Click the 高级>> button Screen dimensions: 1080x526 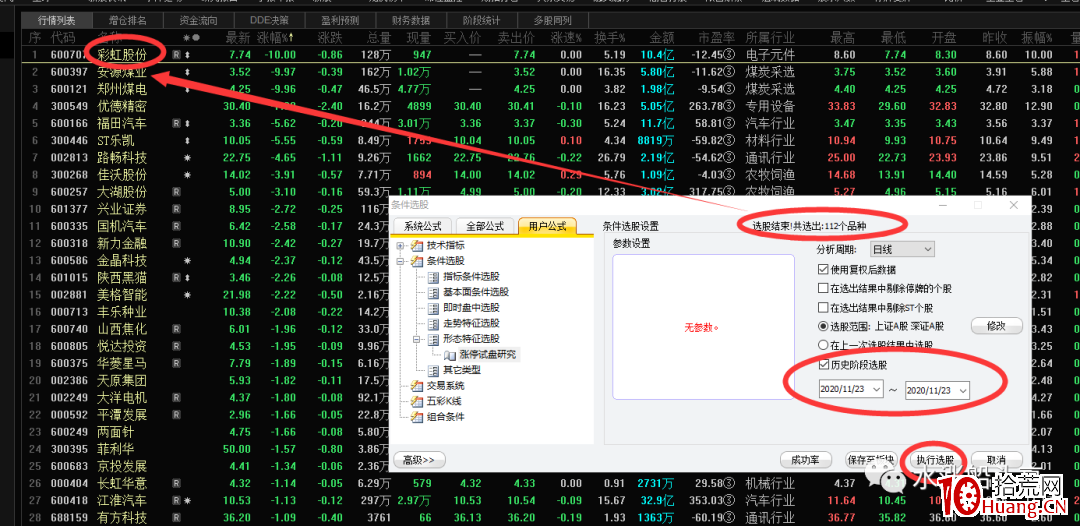click(419, 460)
